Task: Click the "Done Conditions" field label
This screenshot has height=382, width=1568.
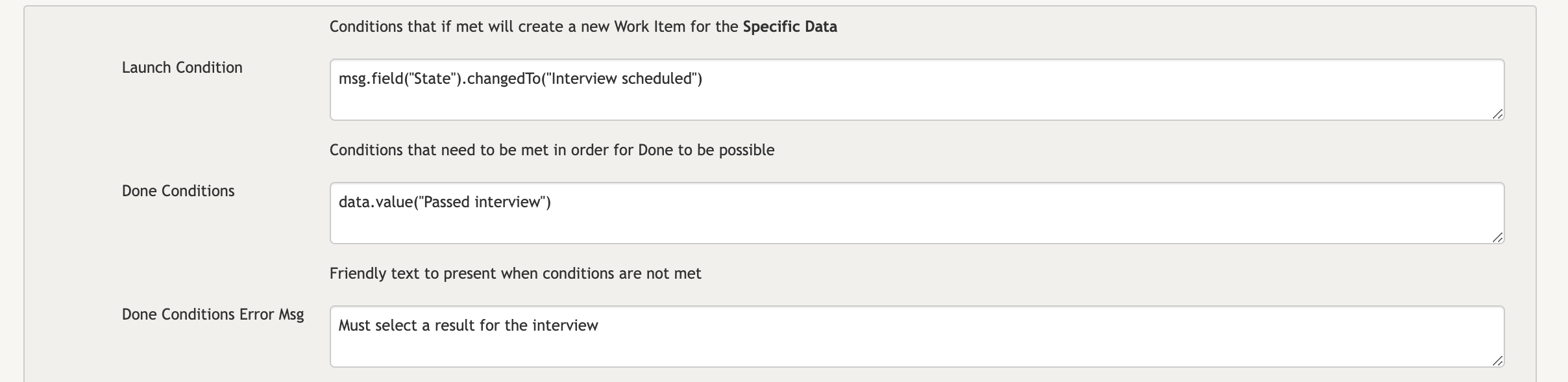Action: coord(178,191)
